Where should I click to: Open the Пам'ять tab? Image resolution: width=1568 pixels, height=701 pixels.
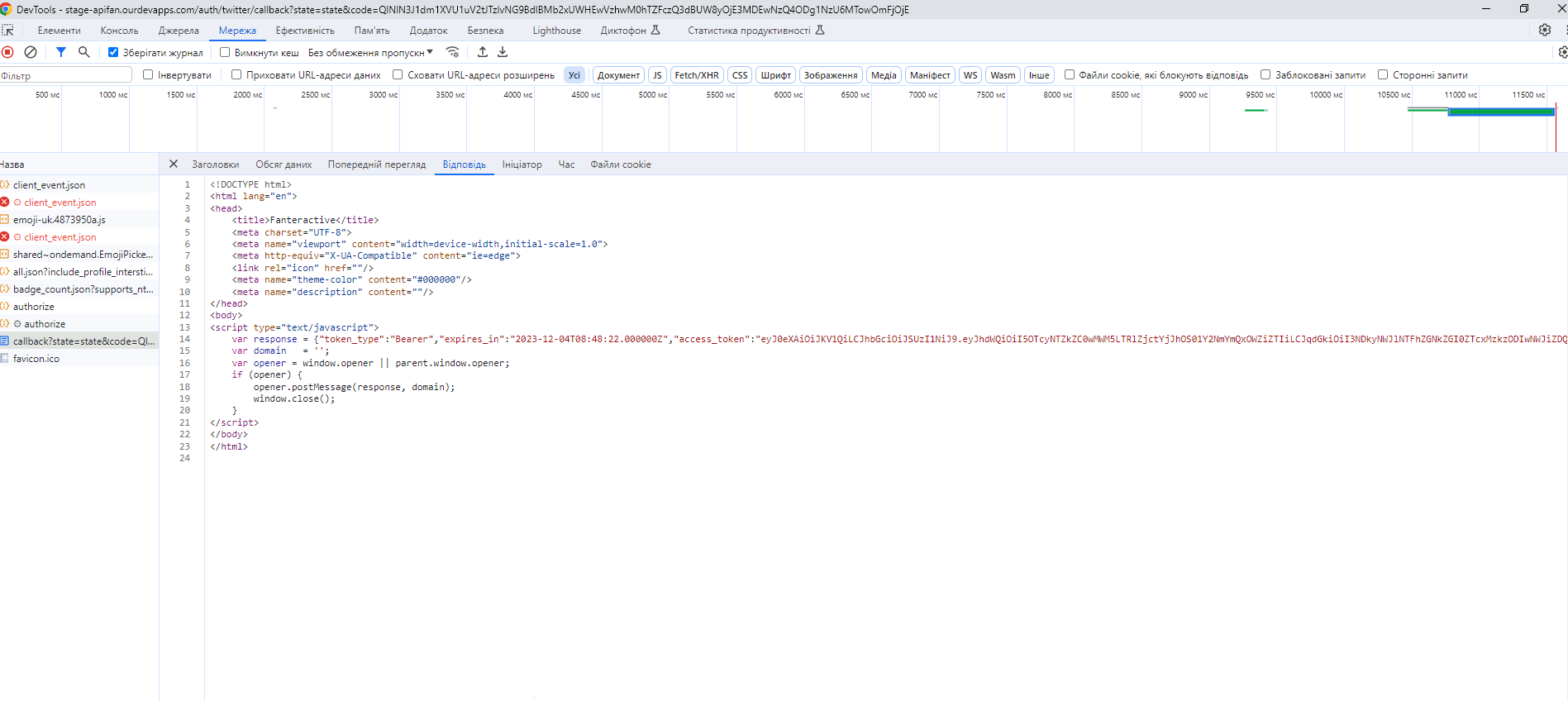(x=372, y=31)
